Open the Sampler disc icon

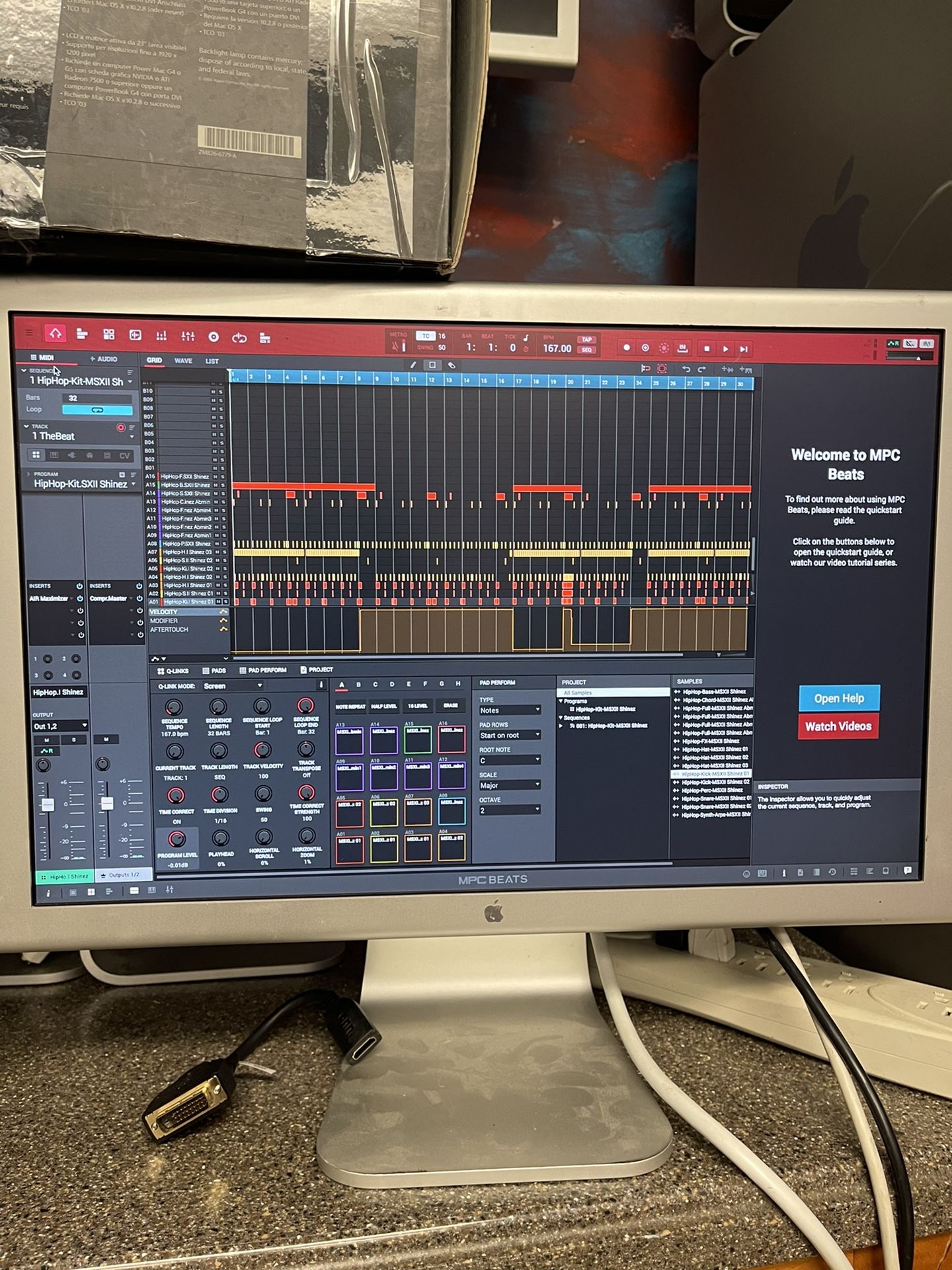[214, 337]
